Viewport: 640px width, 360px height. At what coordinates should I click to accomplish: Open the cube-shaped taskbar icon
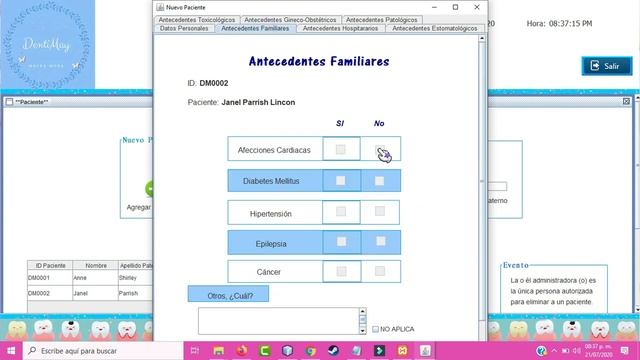287,351
